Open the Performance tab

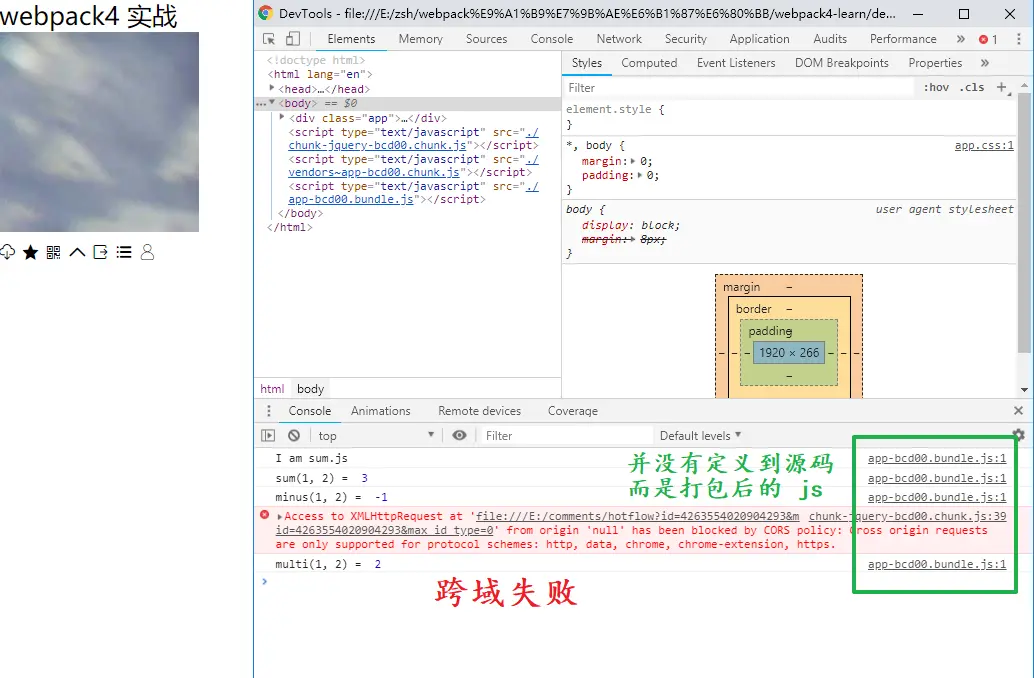pos(903,39)
